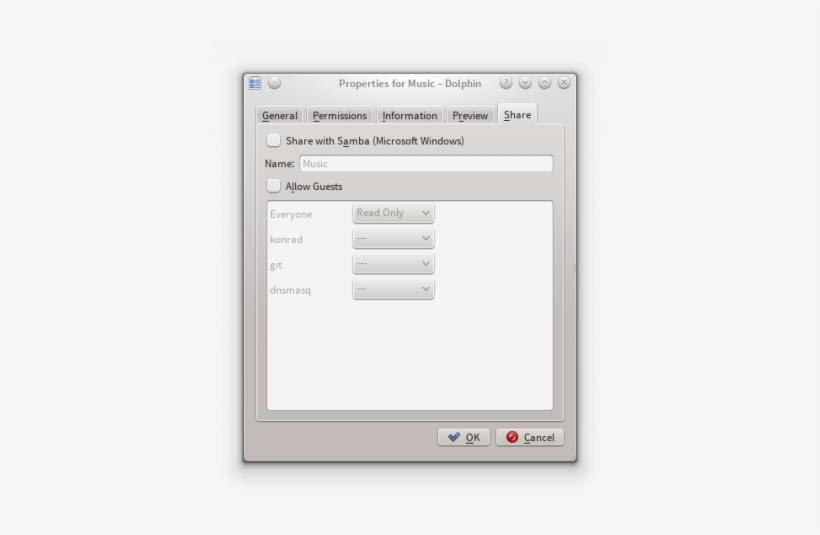Confirm with the OK button

tap(464, 437)
